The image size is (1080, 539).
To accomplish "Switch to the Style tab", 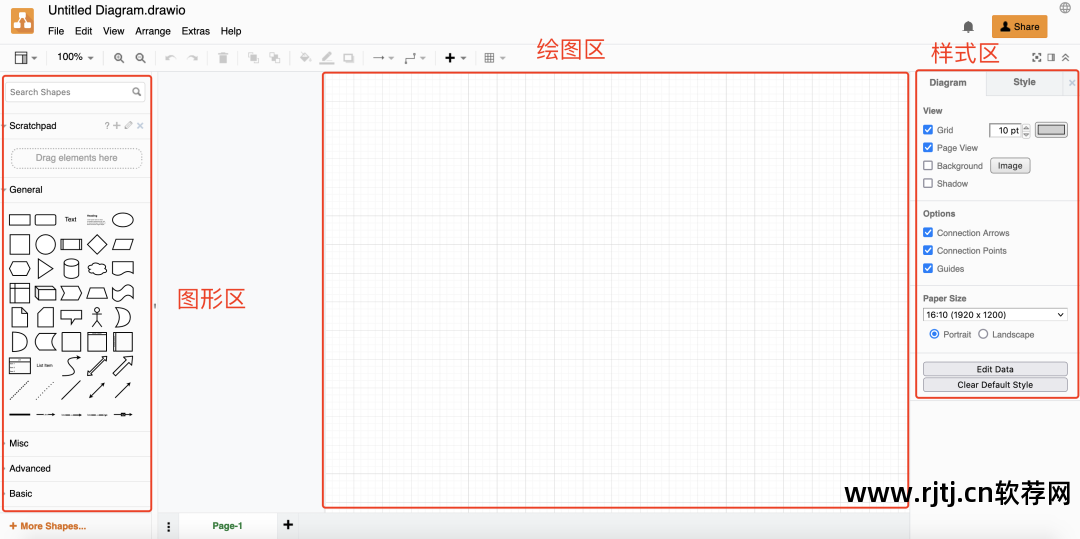I will coord(1024,82).
